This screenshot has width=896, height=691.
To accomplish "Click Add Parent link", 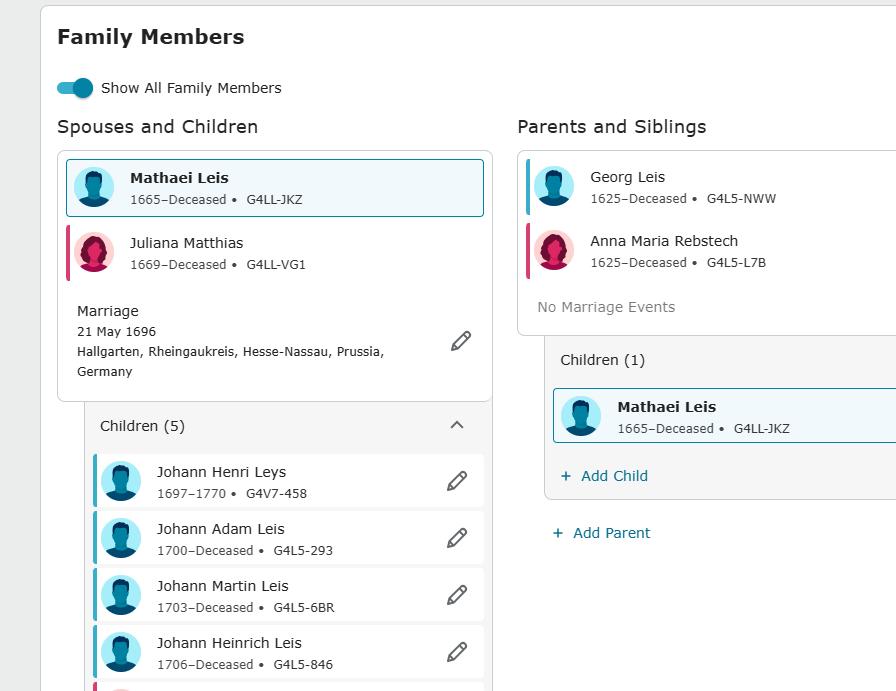I will 601,533.
